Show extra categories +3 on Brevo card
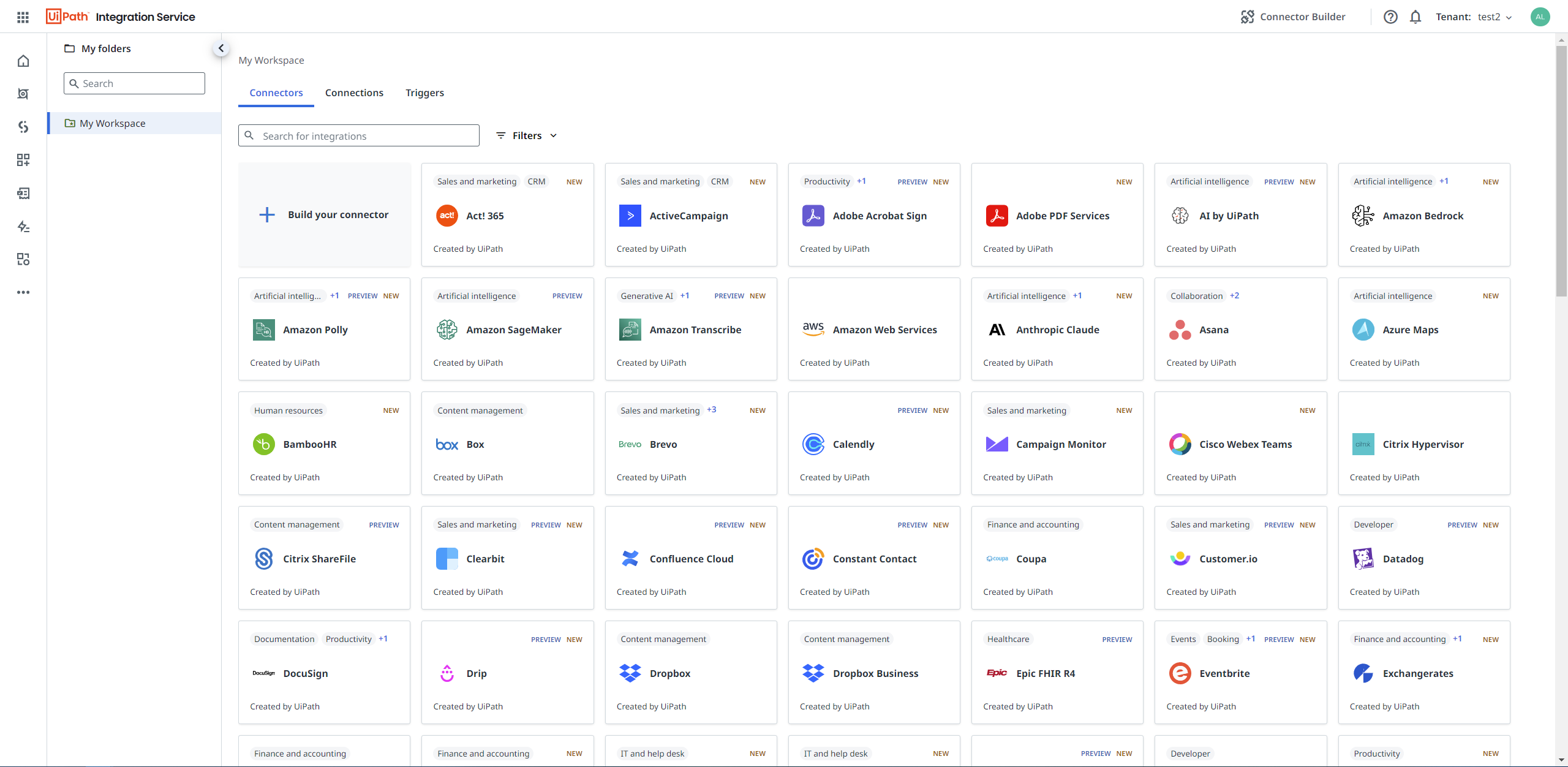This screenshot has height=767, width=1568. (712, 410)
